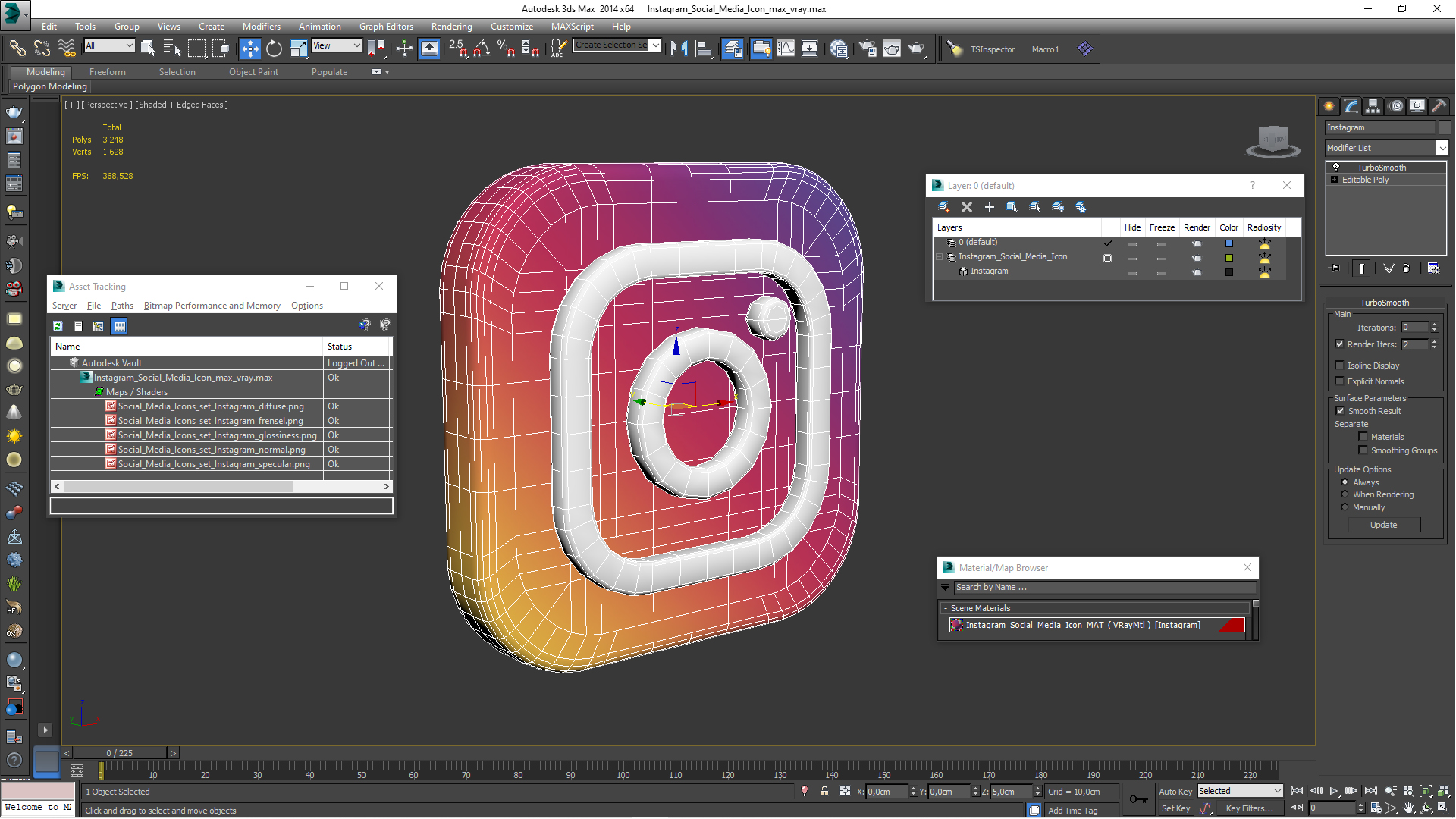Open the Select by Name dialog
This screenshot has width=1456, height=819.
(x=171, y=49)
